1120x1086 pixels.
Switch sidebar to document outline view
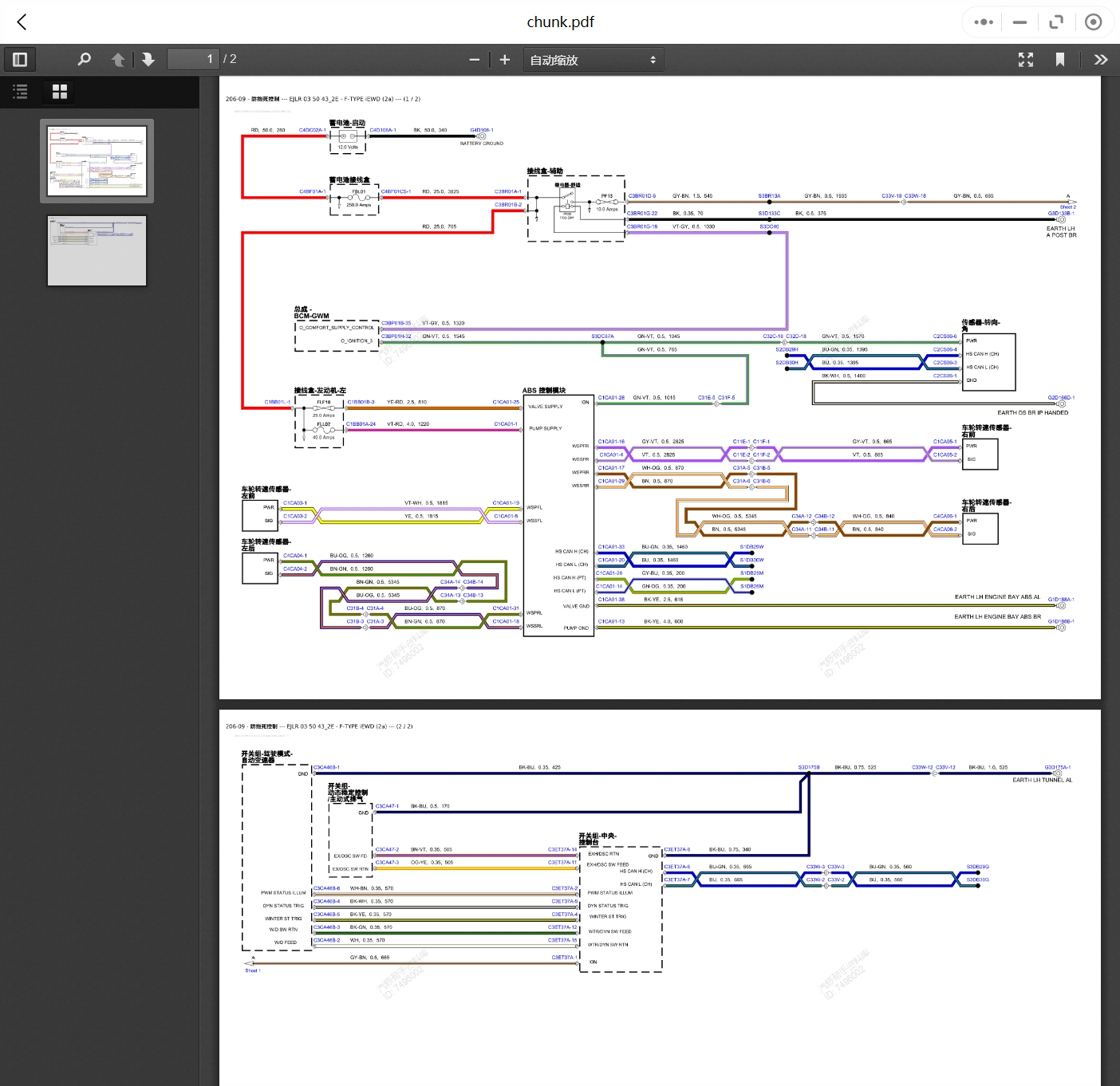(x=21, y=92)
